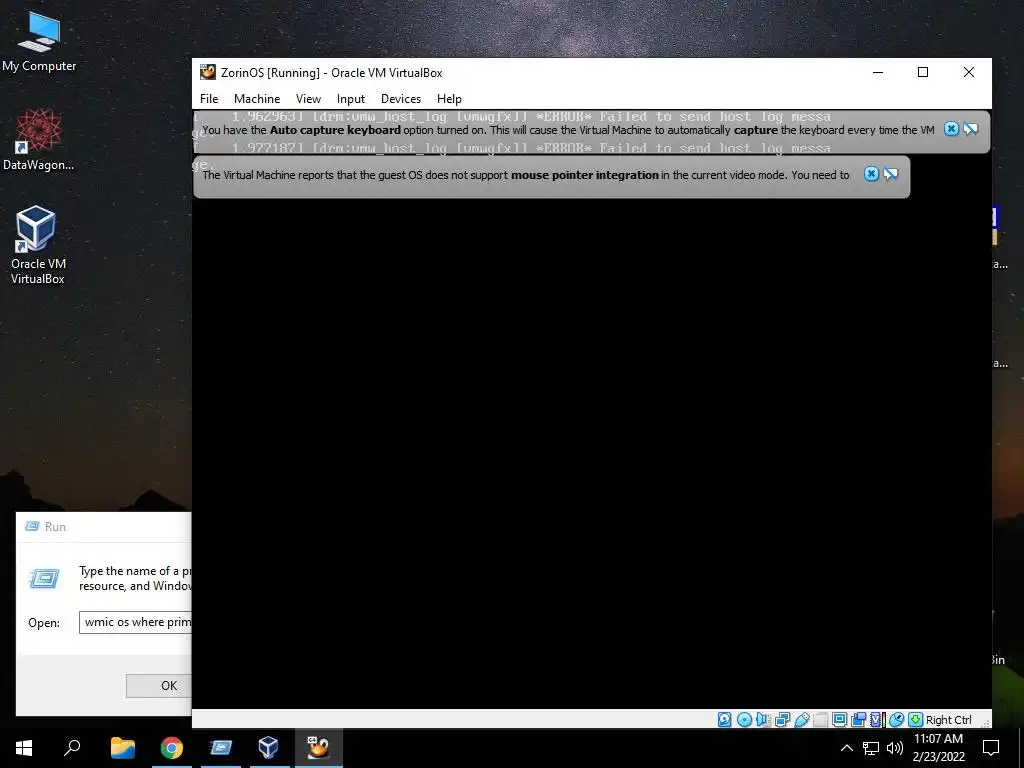Select the Oracle VM VirtualBox desktop shortcut

tap(37, 245)
